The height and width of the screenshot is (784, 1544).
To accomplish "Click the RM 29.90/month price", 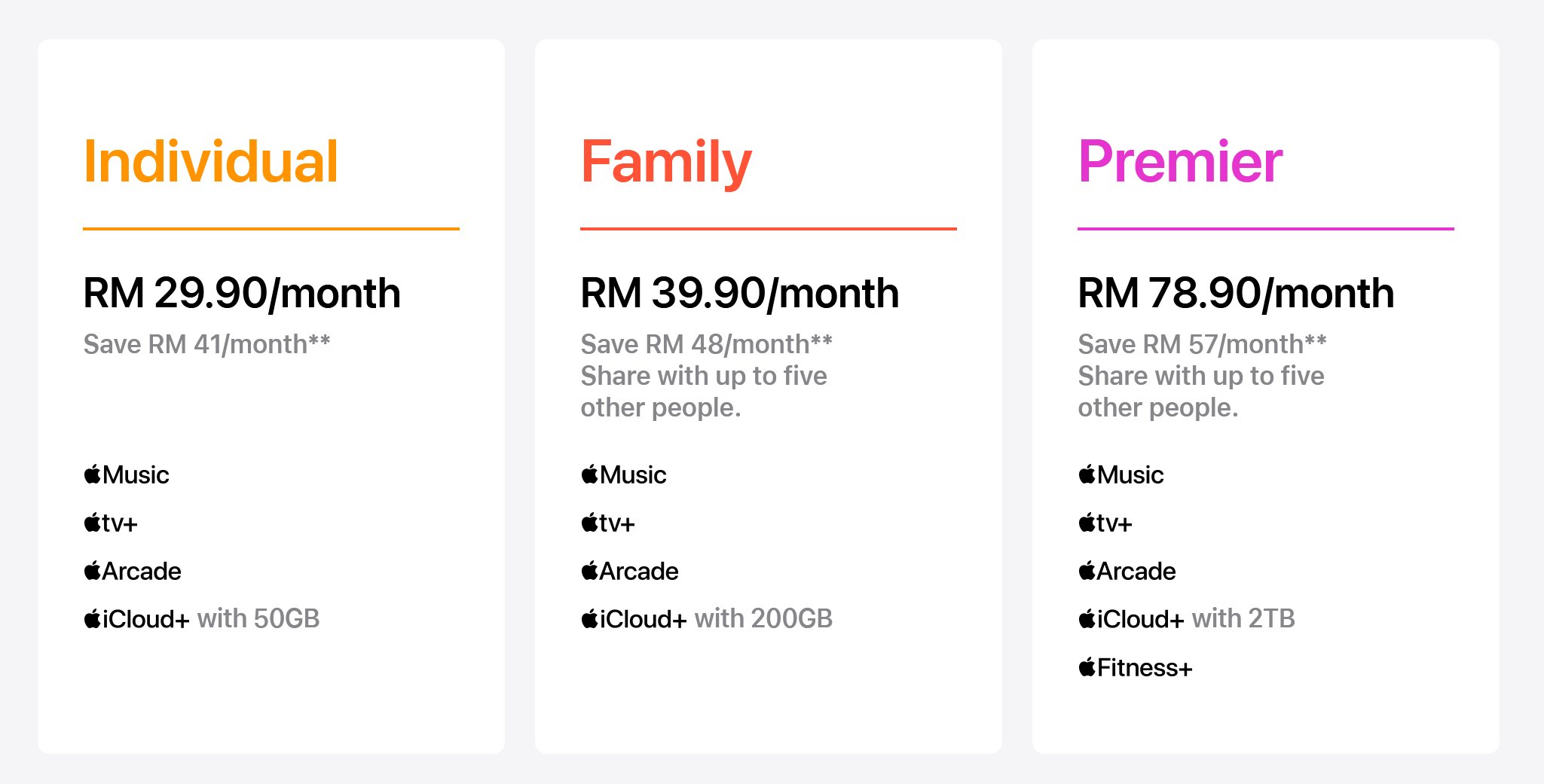I will click(x=242, y=293).
